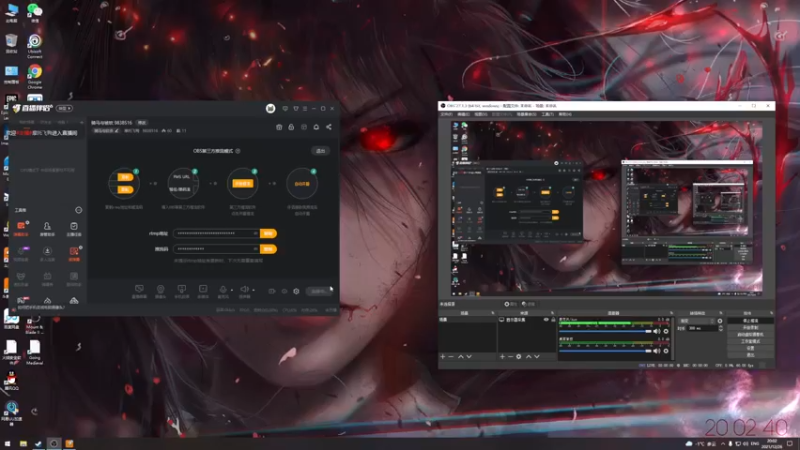Open Scene Collection menu in OBS

527,114
